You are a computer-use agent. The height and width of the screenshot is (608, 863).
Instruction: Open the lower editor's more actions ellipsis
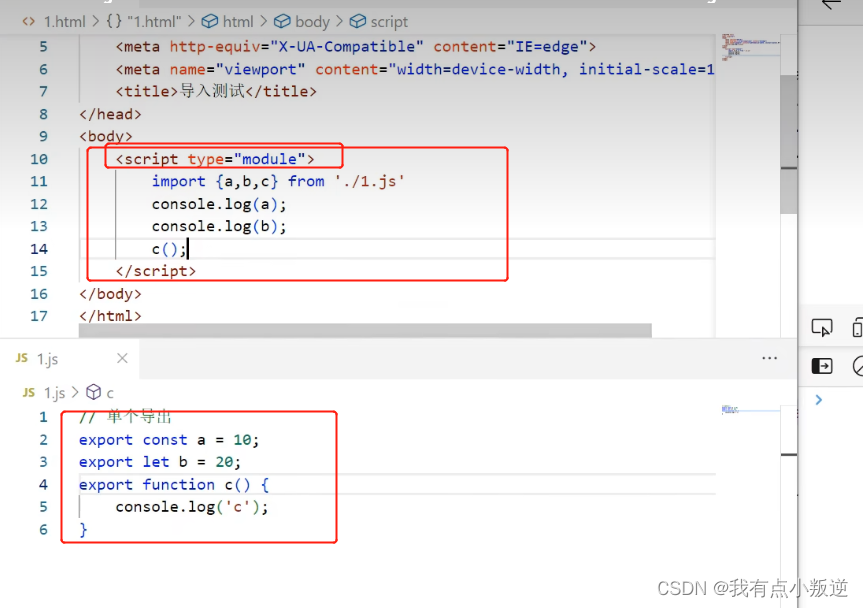769,358
